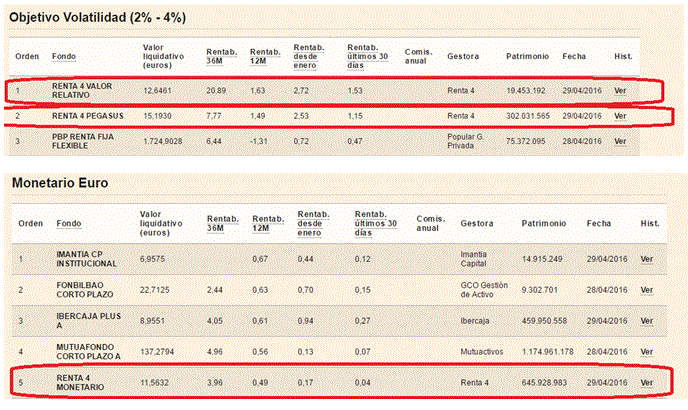Click patrimonio value 1.174.961.178
The height and width of the screenshot is (410, 688).
[548, 352]
